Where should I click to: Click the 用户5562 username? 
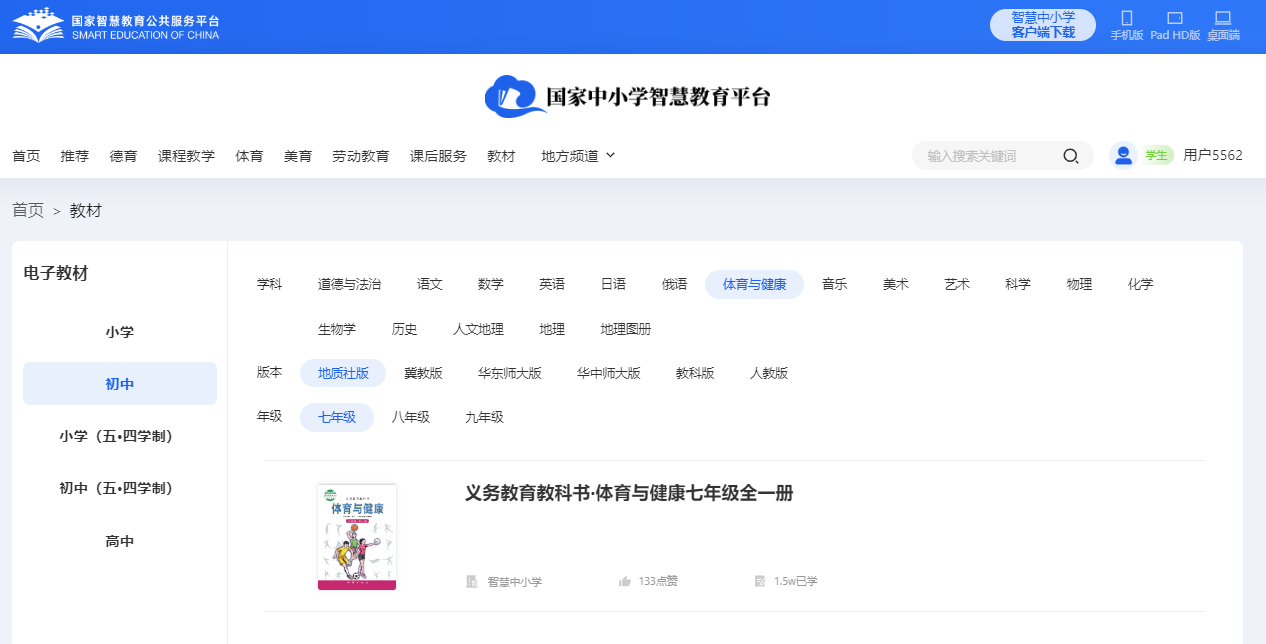tap(1213, 155)
